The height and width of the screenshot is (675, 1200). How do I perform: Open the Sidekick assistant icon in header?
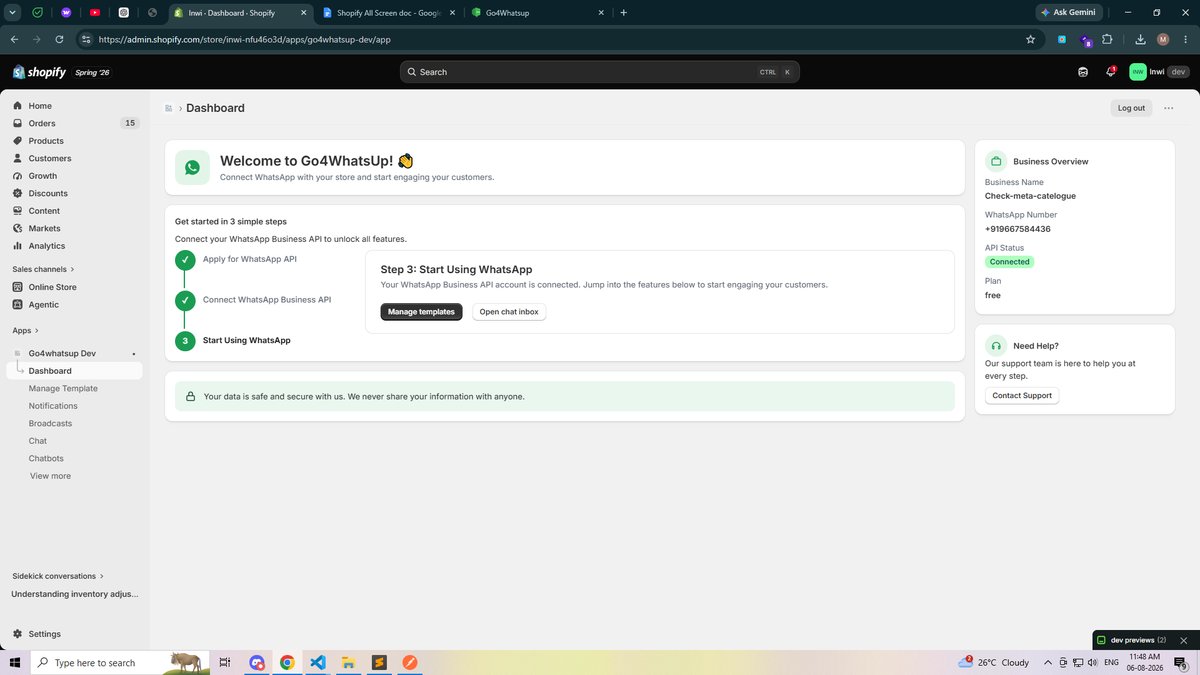click(x=1083, y=72)
